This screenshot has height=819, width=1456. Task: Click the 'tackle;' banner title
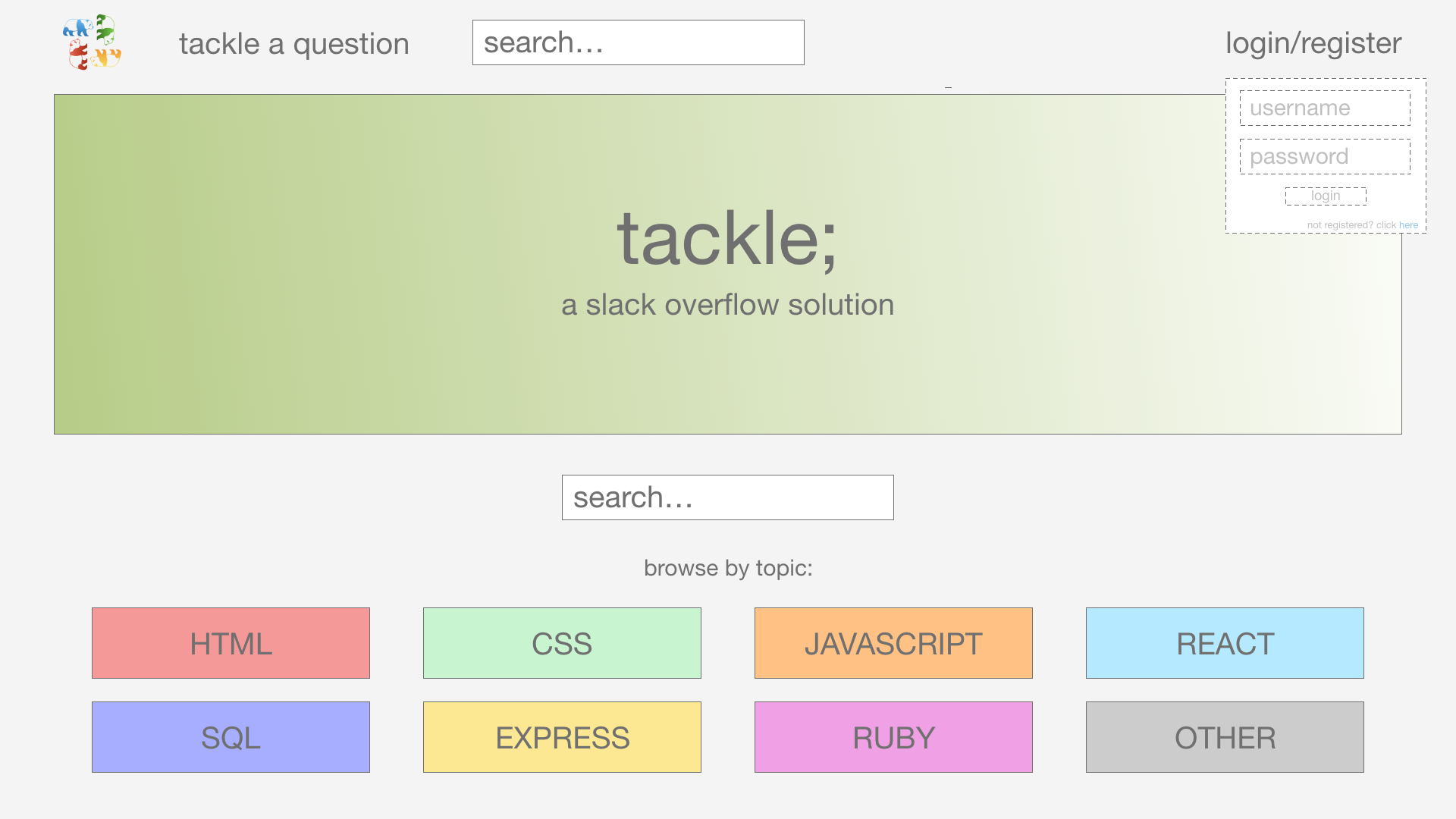point(726,239)
